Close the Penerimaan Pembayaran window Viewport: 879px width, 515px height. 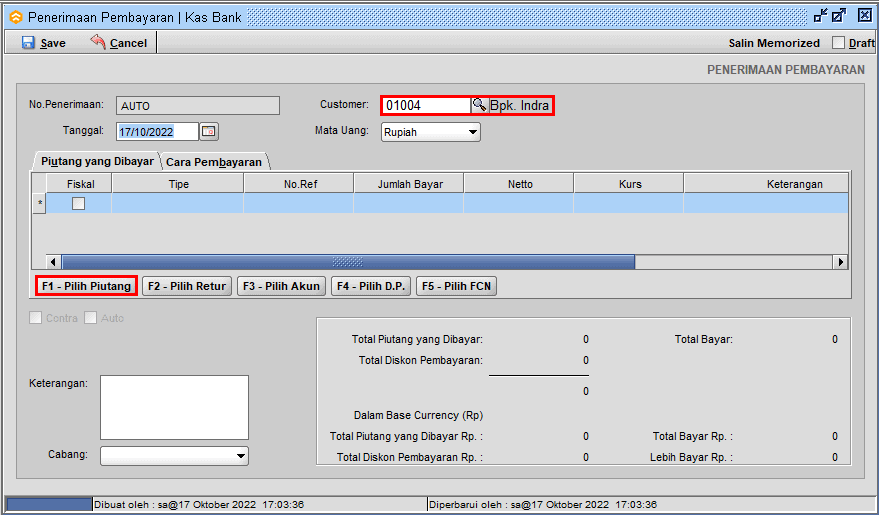(x=865, y=16)
